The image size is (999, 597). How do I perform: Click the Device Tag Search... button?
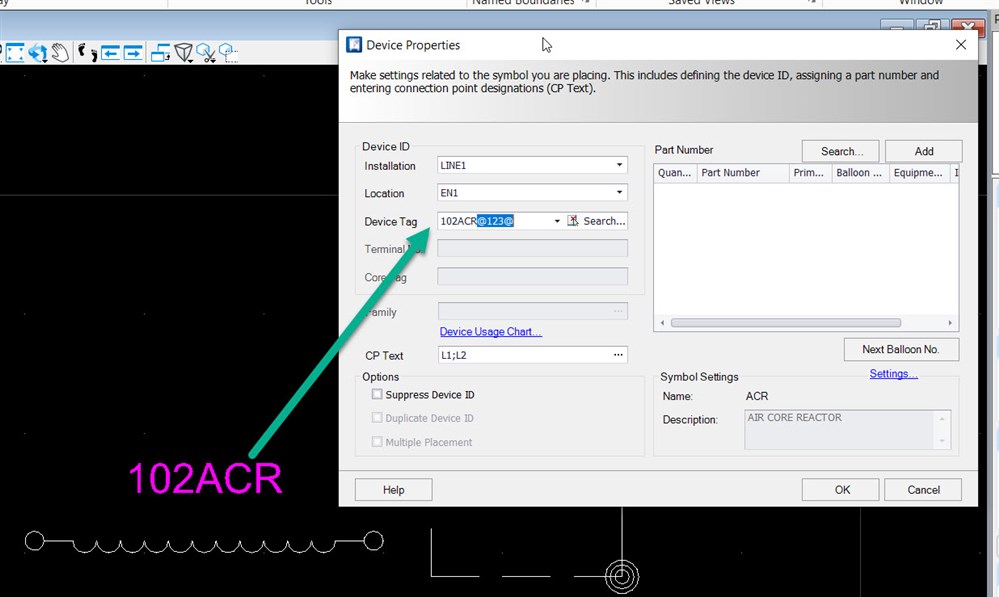click(x=604, y=221)
